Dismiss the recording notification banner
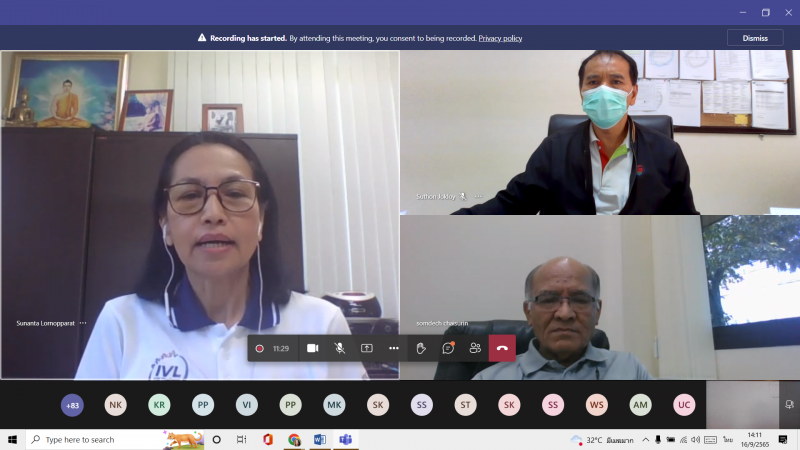 click(x=755, y=38)
